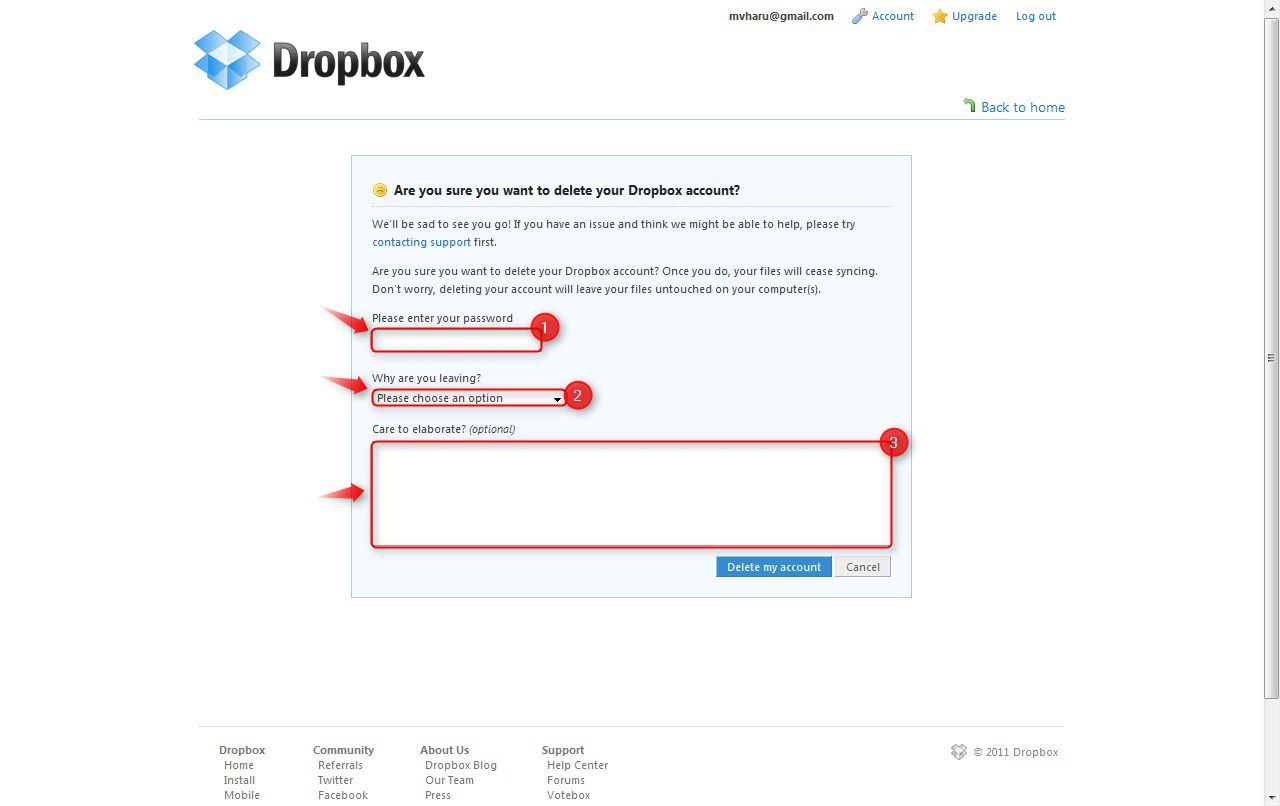The width and height of the screenshot is (1280, 806).
Task: Click the Dropbox logo box icon
Action: pyautogui.click(x=228, y=60)
